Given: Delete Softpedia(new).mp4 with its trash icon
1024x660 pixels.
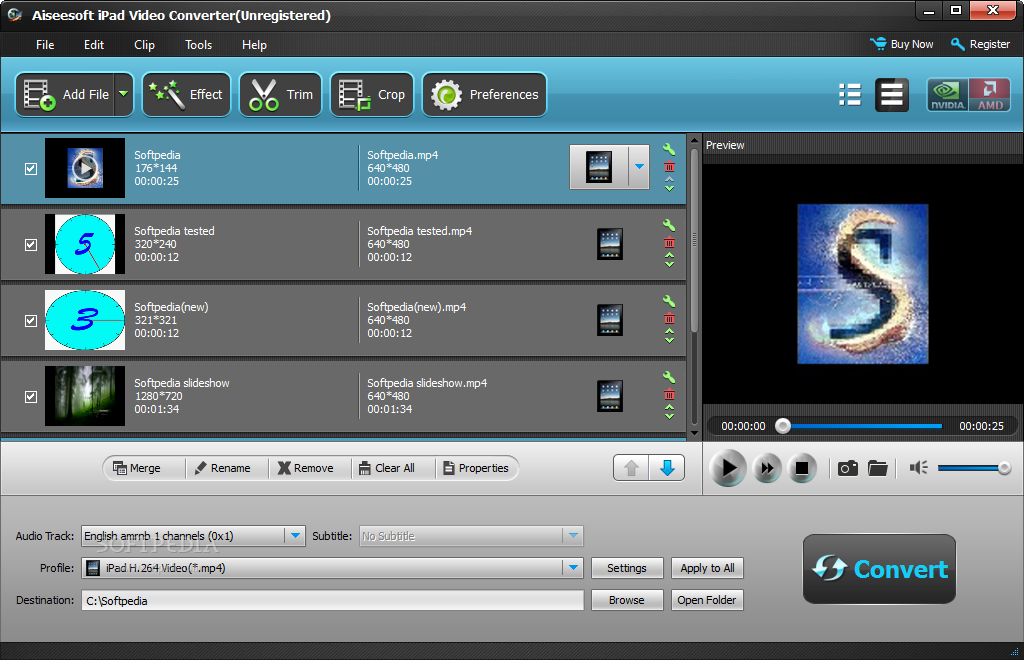Looking at the screenshot, I should pos(669,319).
